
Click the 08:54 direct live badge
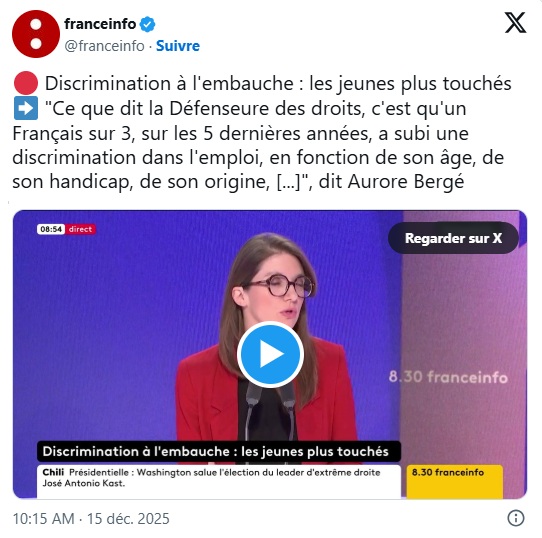pyautogui.click(x=66, y=229)
